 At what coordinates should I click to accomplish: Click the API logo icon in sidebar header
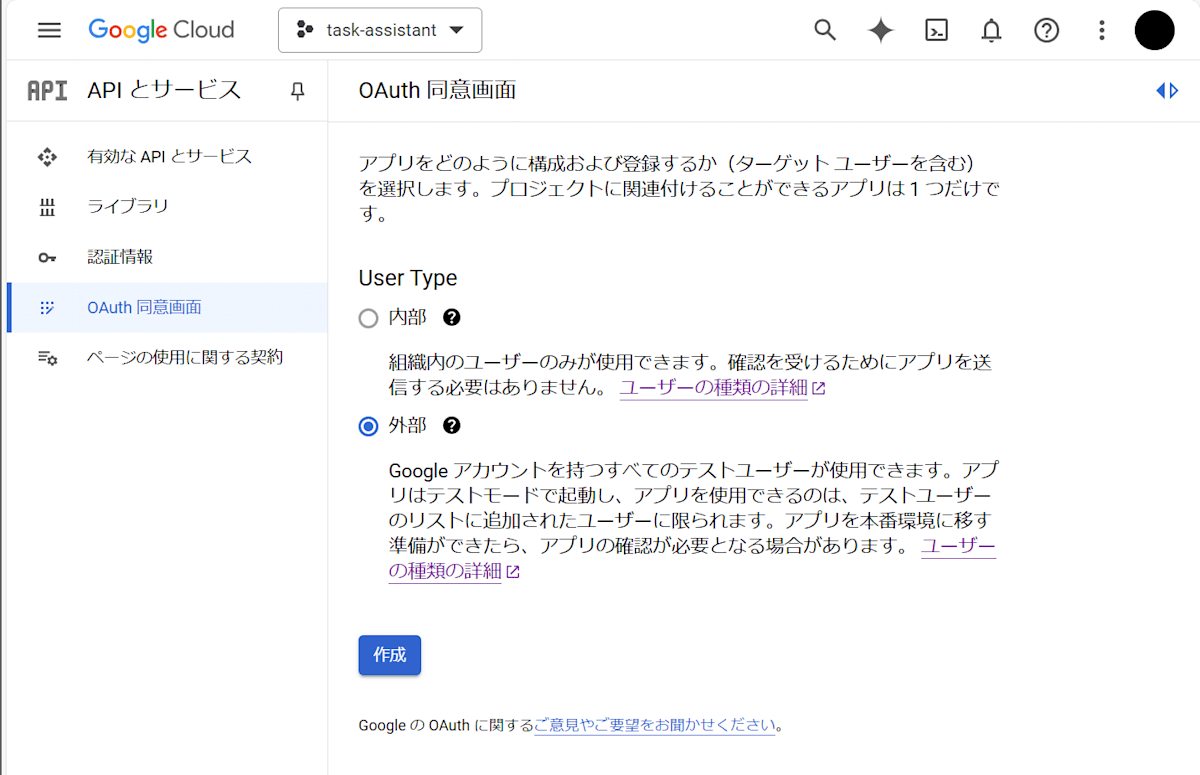pyautogui.click(x=47, y=91)
